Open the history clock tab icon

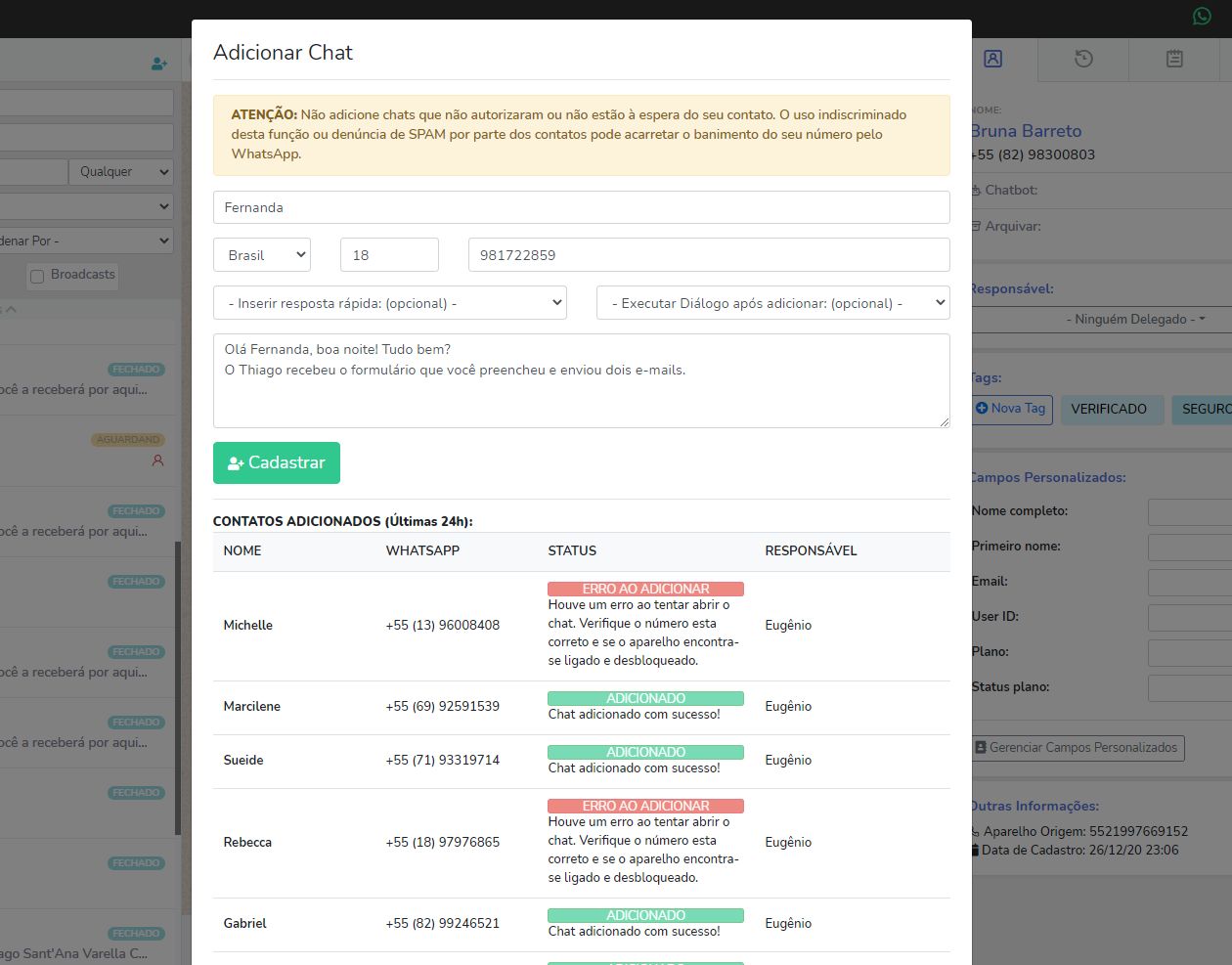[1083, 59]
